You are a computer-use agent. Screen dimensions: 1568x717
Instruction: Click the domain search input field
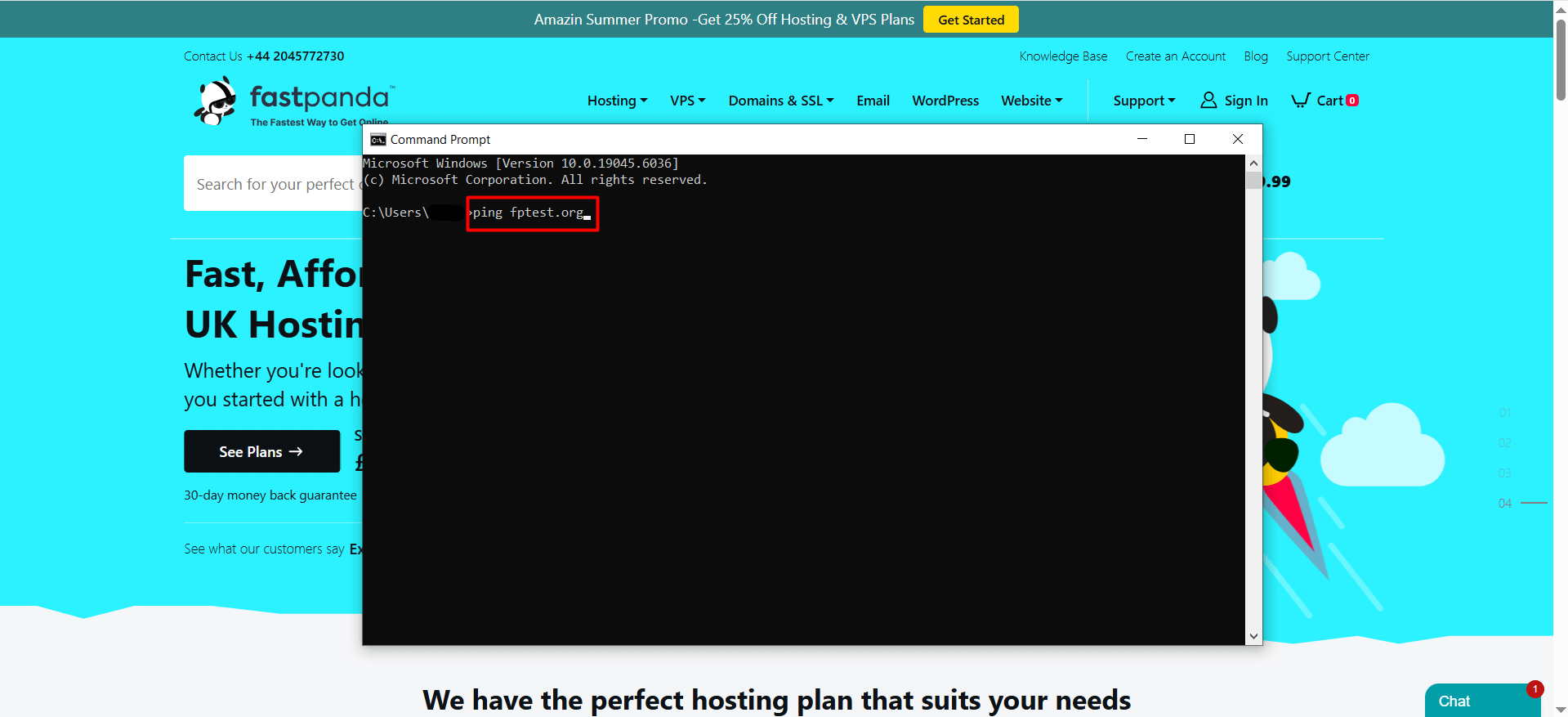(273, 183)
